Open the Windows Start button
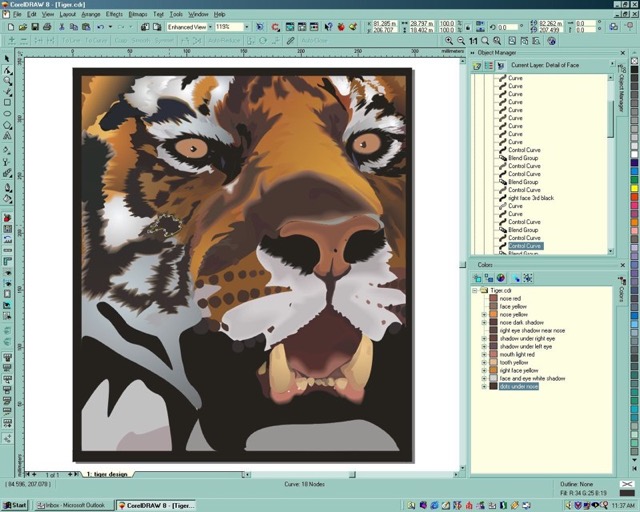This screenshot has width=640, height=512. pos(15,505)
